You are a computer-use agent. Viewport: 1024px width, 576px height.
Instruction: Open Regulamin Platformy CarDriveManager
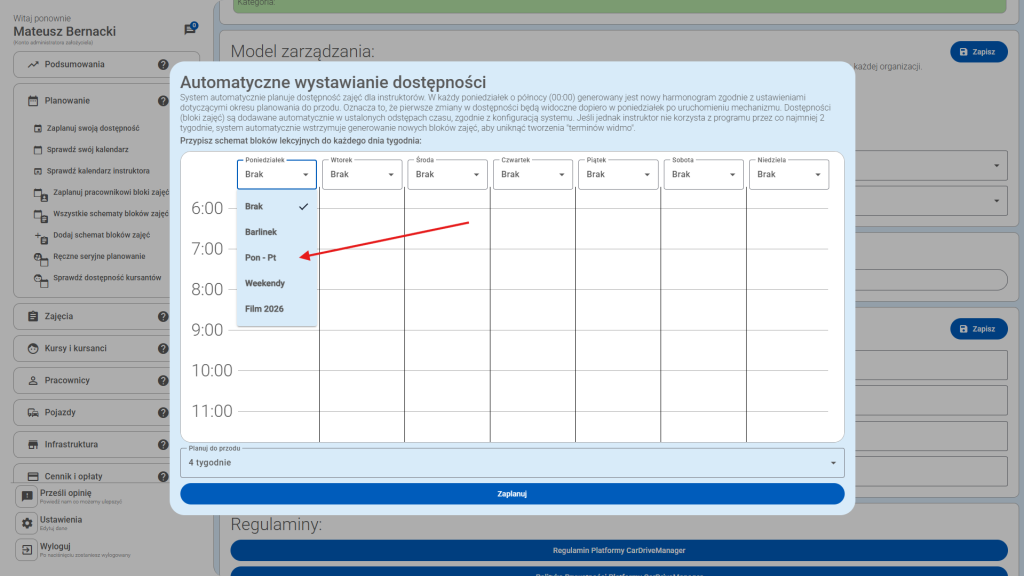[618, 550]
